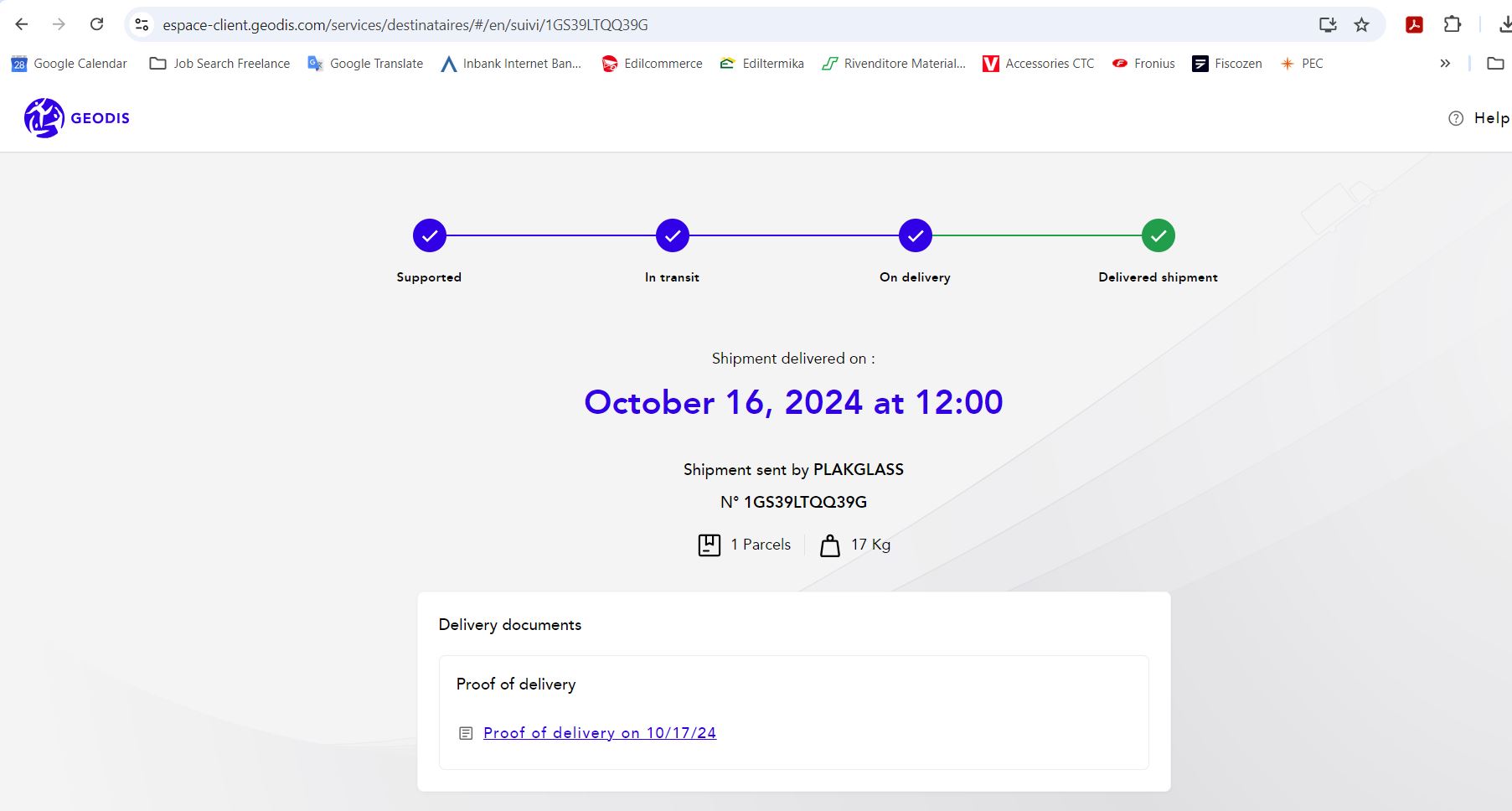Open Google Translate bookmark
1512x811 pixels.
365,64
